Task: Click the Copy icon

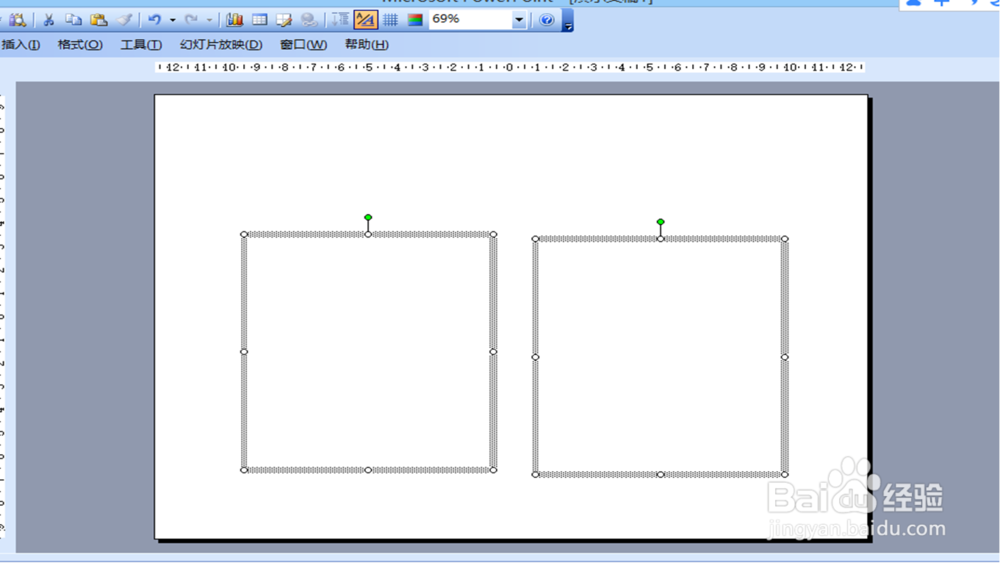Action: tap(73, 20)
